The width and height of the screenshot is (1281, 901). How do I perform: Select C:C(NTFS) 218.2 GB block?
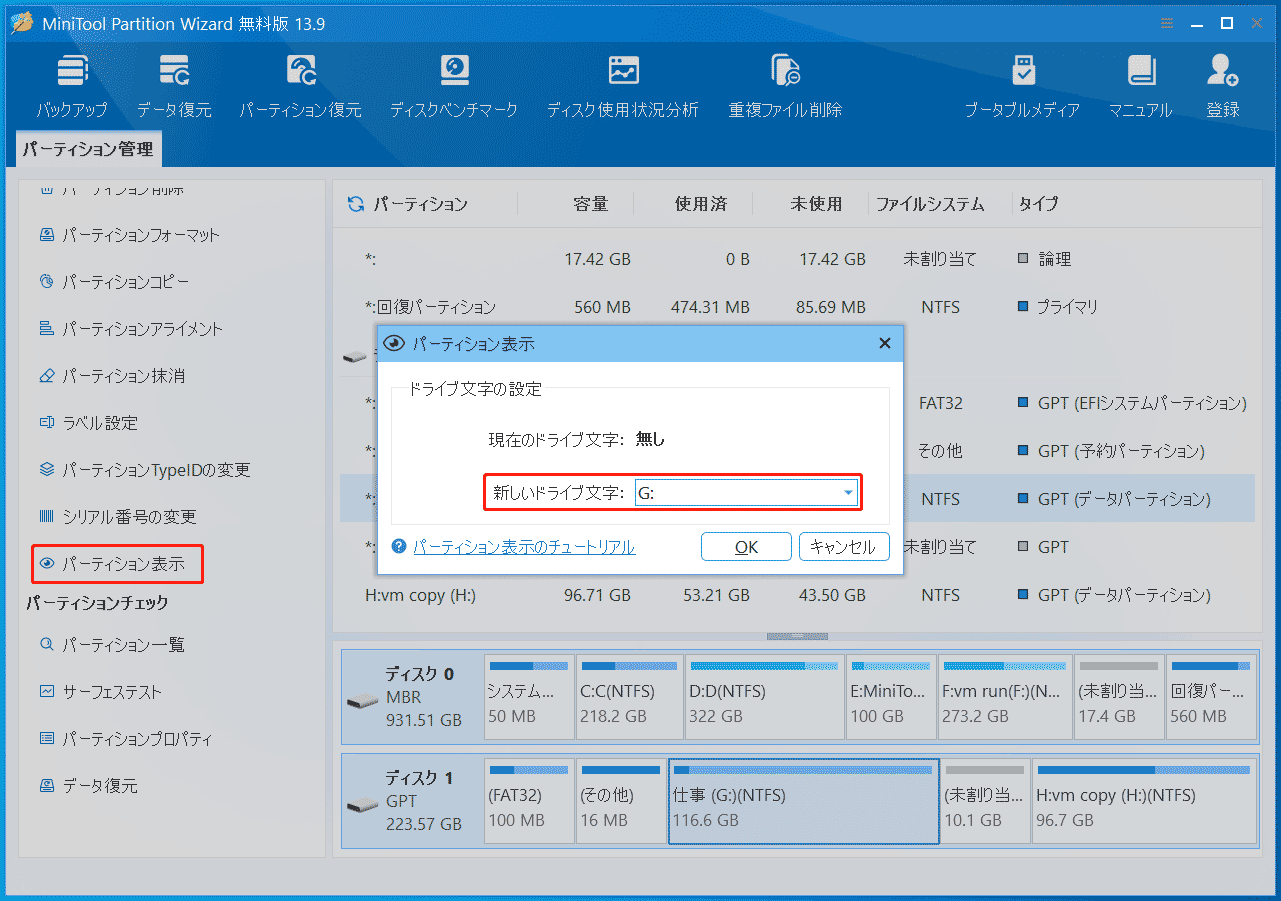pyautogui.click(x=629, y=697)
